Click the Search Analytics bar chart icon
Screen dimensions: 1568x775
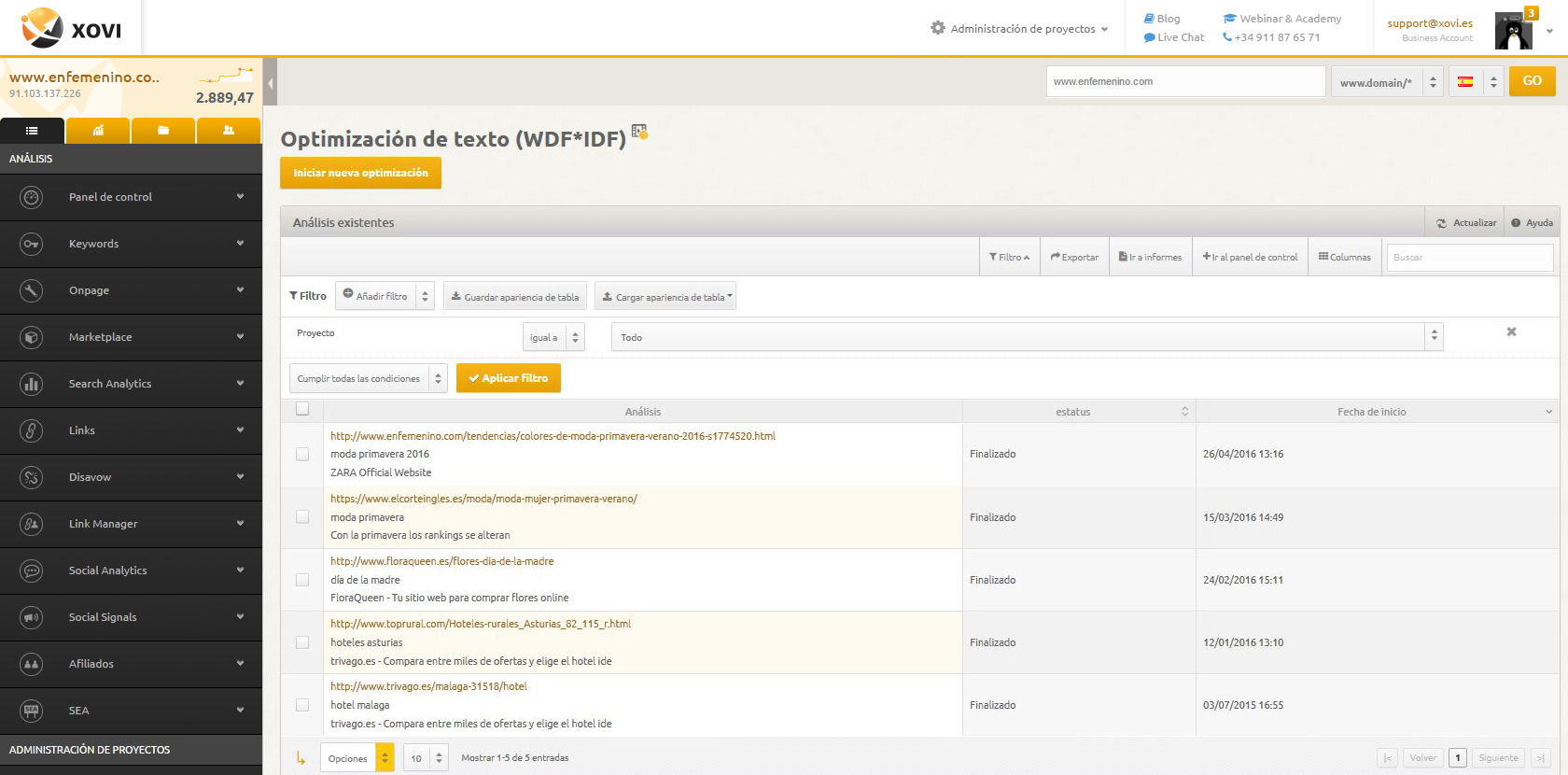(x=32, y=384)
